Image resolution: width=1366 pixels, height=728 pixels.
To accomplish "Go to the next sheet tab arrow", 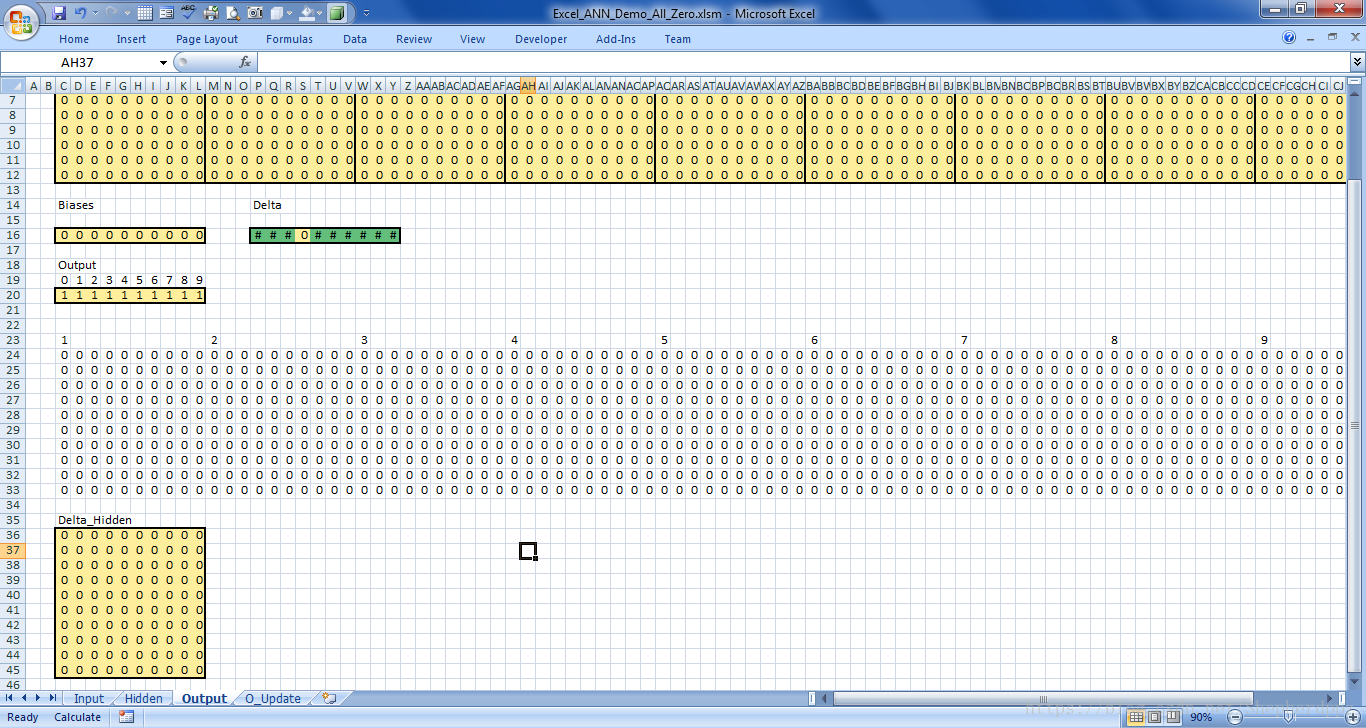I will [x=39, y=698].
